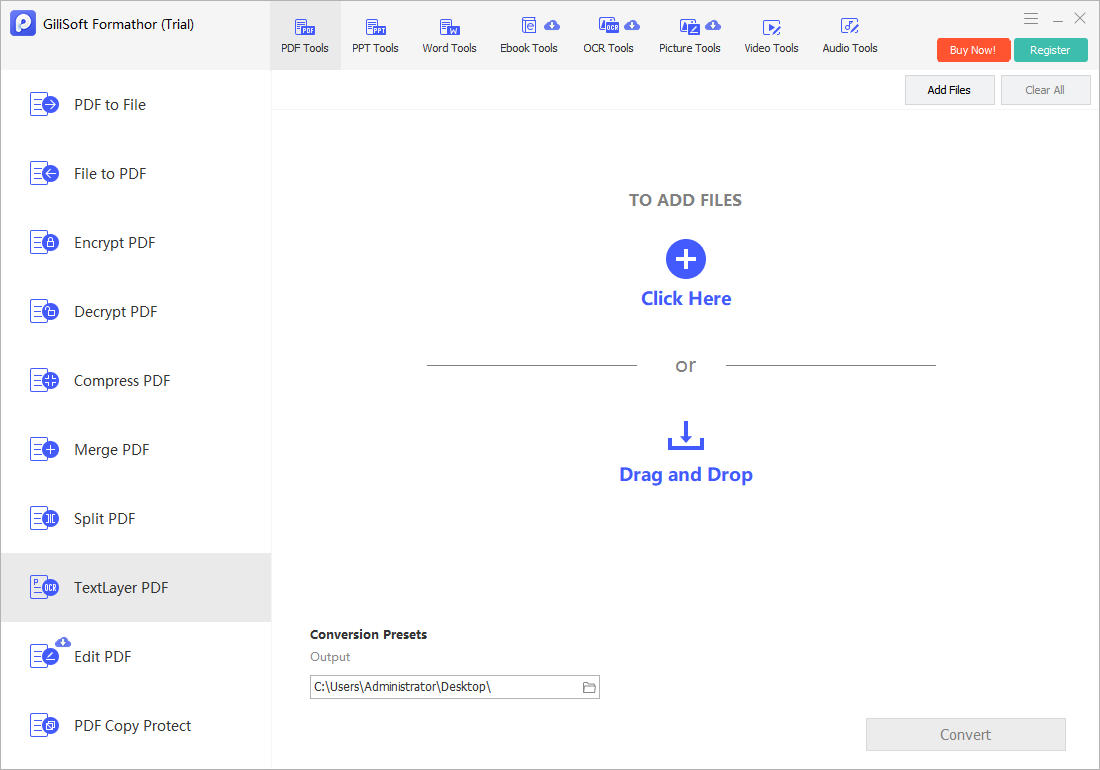Open the Video Tools tab

click(x=771, y=36)
